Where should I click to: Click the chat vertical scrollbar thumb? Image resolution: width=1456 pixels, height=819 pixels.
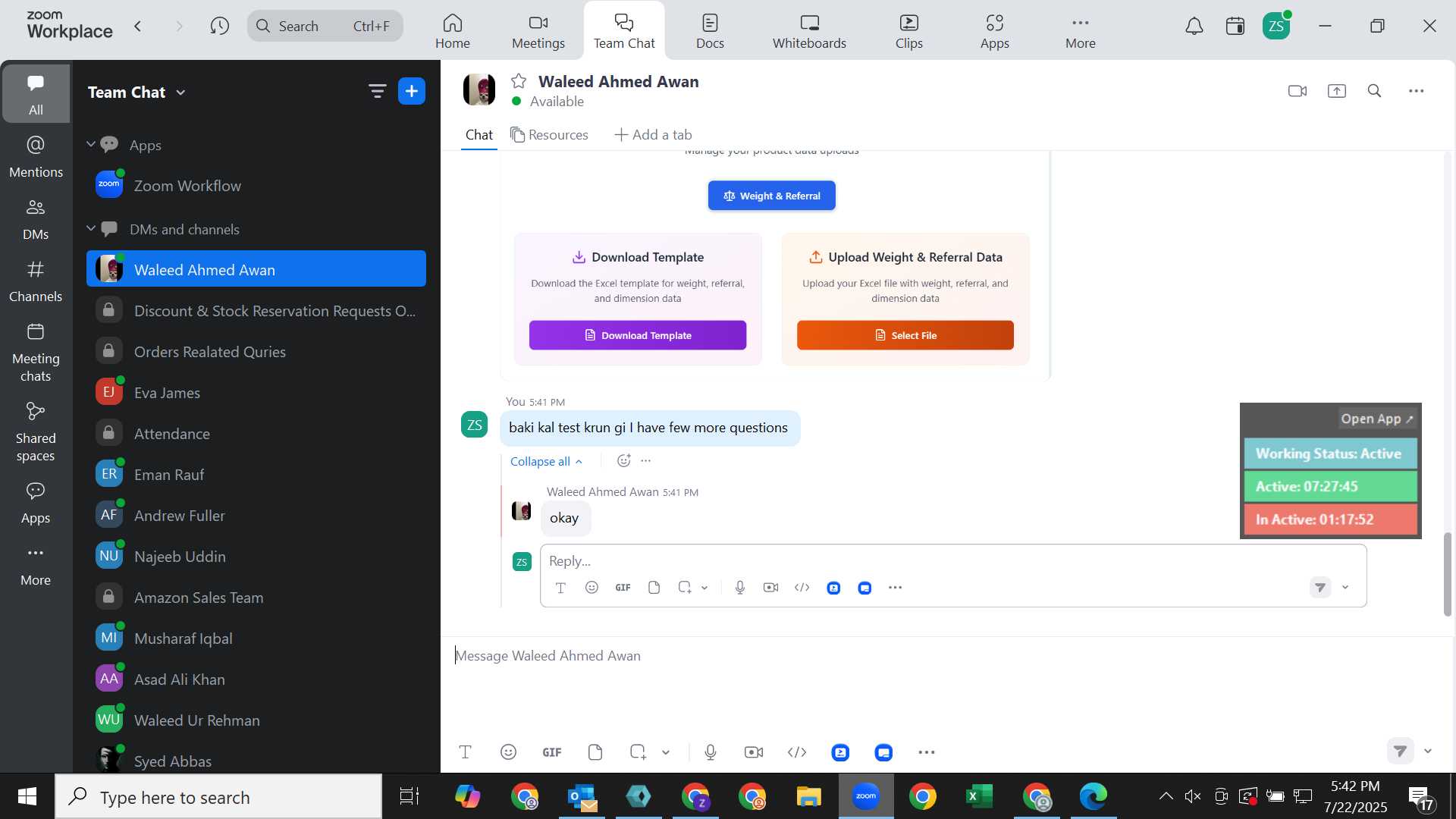[1447, 574]
